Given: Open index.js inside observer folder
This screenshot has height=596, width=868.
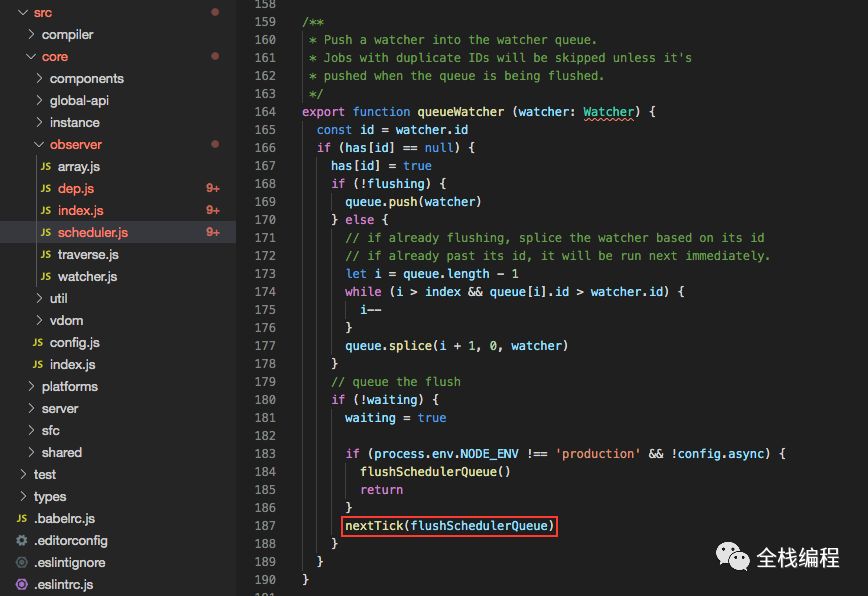Looking at the screenshot, I should (80, 210).
